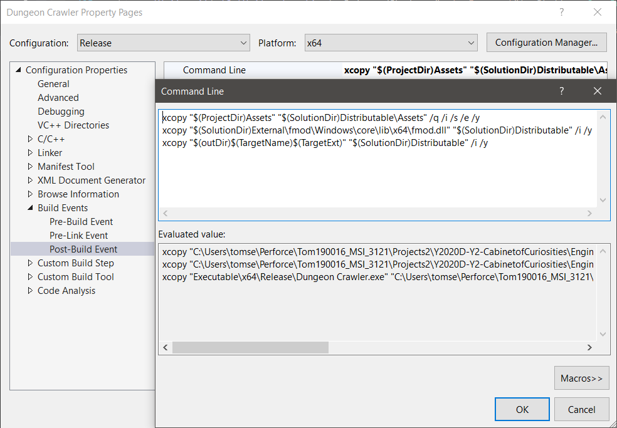Click the evaluated value horizontal scrollbar thumb
This screenshot has height=428, width=617.
(x=250, y=347)
